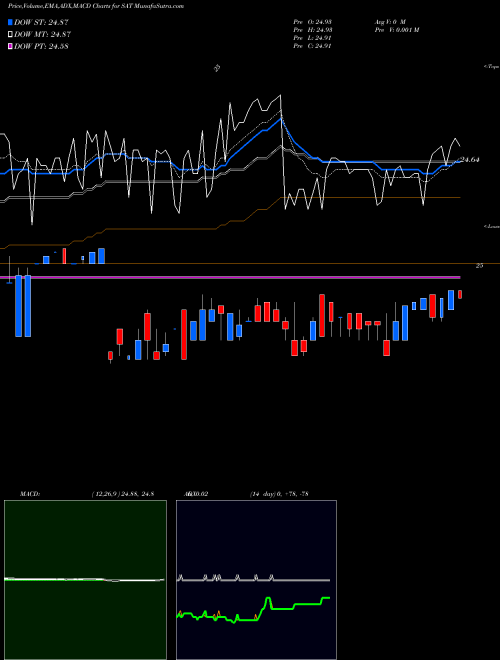
Task: Click the chart title mentioning MunafaSutra.com
Action: click(96, 6)
